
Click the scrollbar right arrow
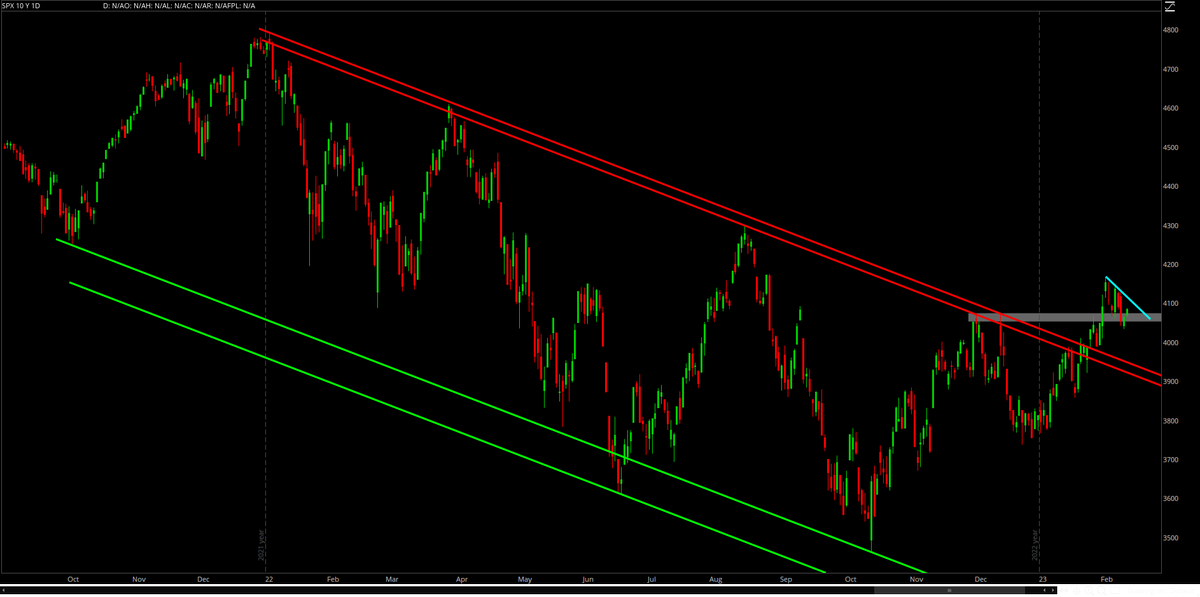1053,590
